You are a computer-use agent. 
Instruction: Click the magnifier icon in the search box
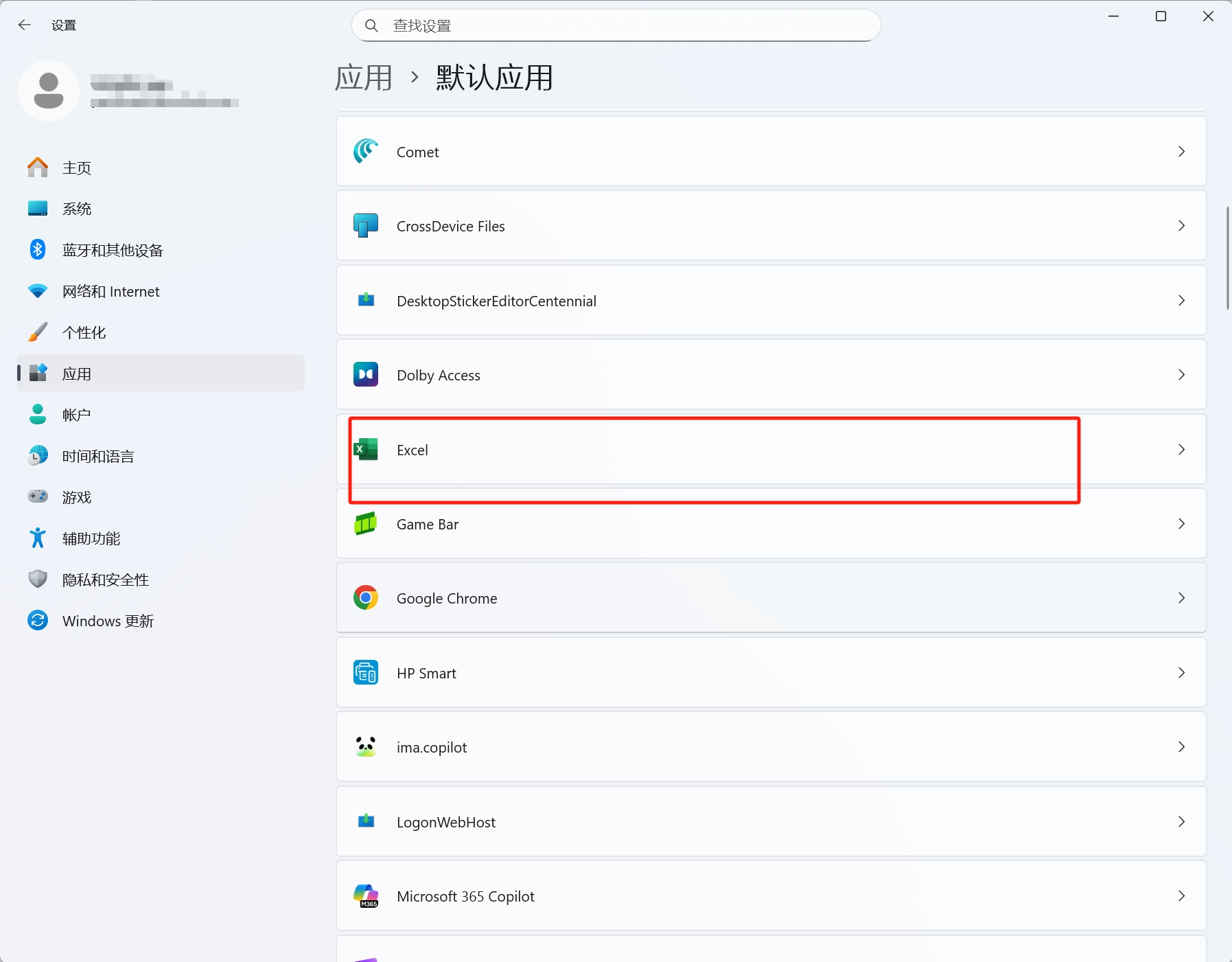pyautogui.click(x=371, y=25)
